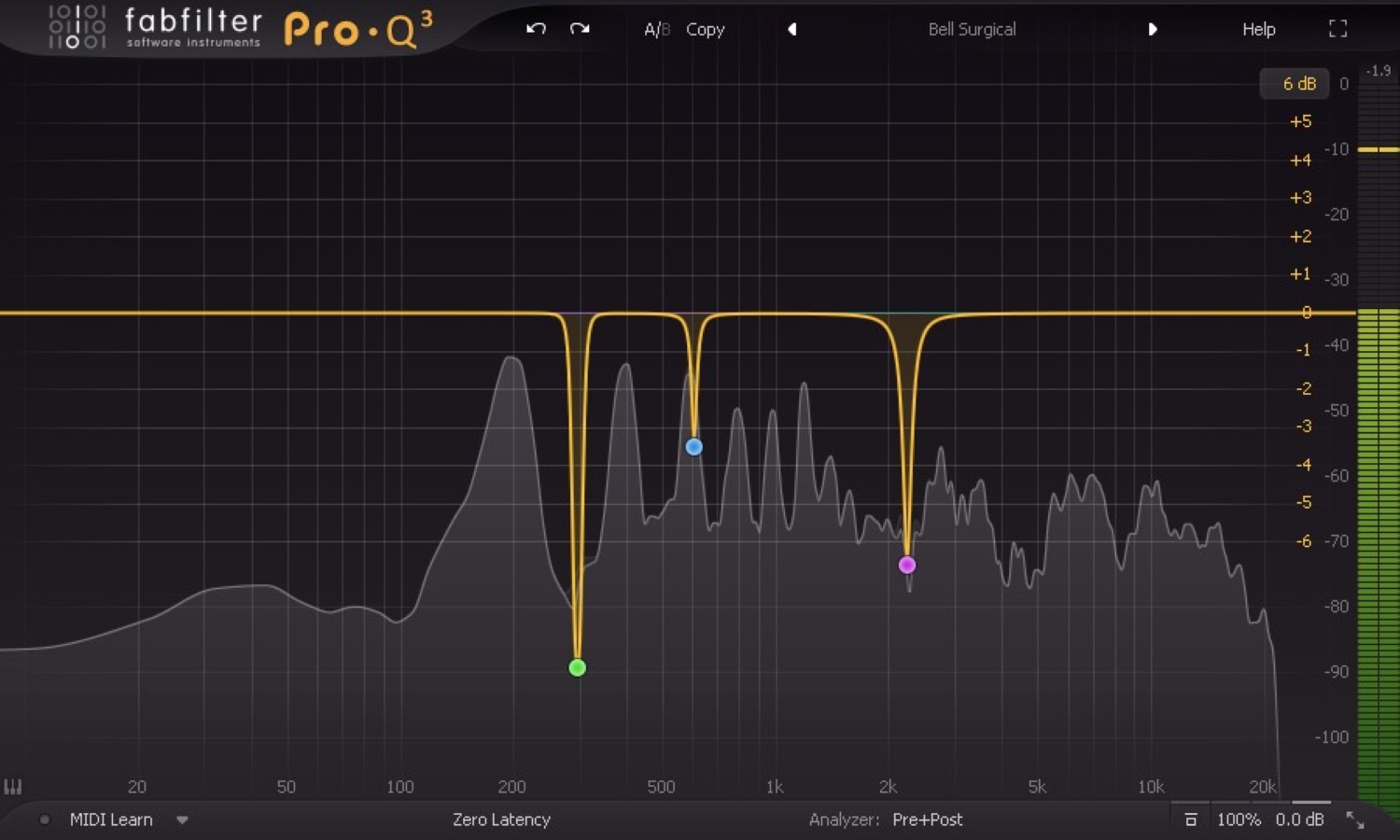Image resolution: width=1400 pixels, height=840 pixels.
Task: Select the purple EQ band dot
Action: coord(907,565)
